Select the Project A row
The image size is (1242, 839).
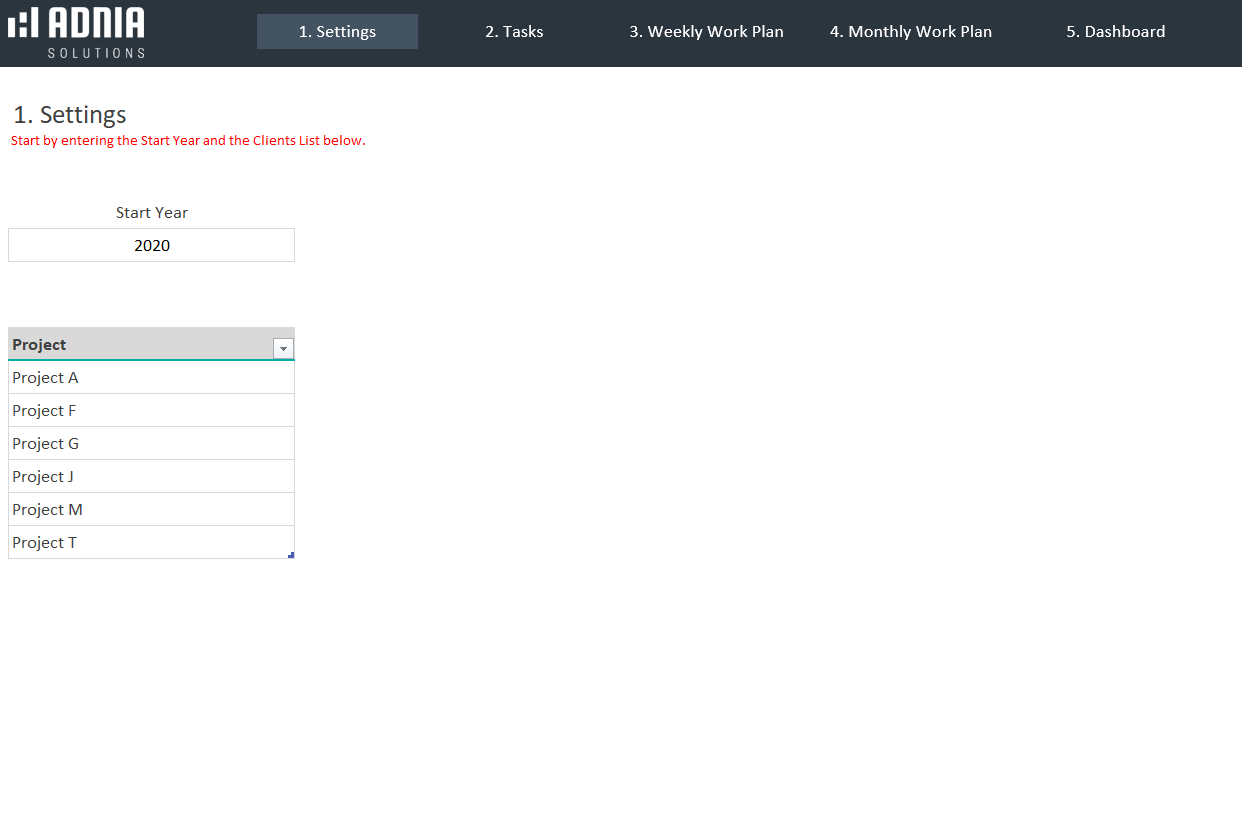[151, 378]
